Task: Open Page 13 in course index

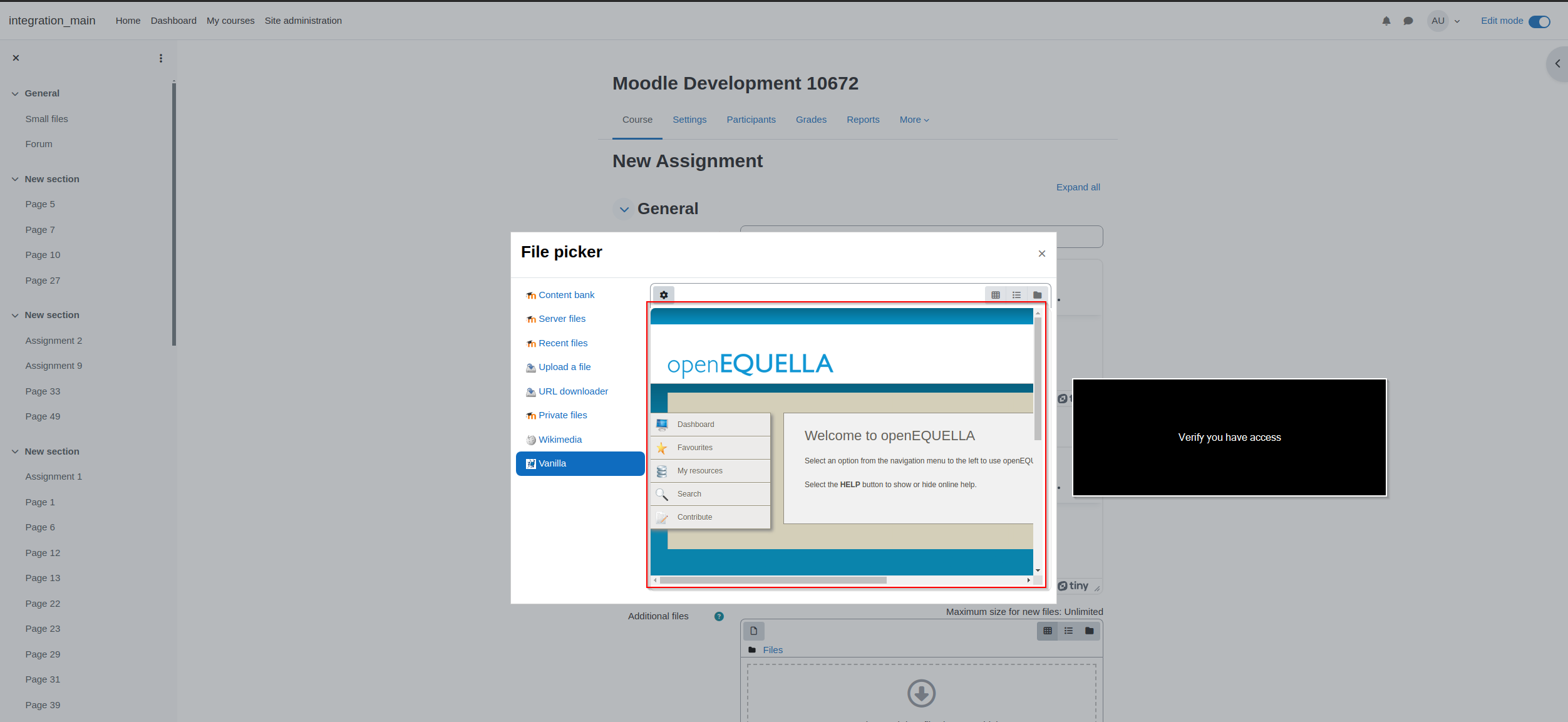Action: click(x=43, y=578)
